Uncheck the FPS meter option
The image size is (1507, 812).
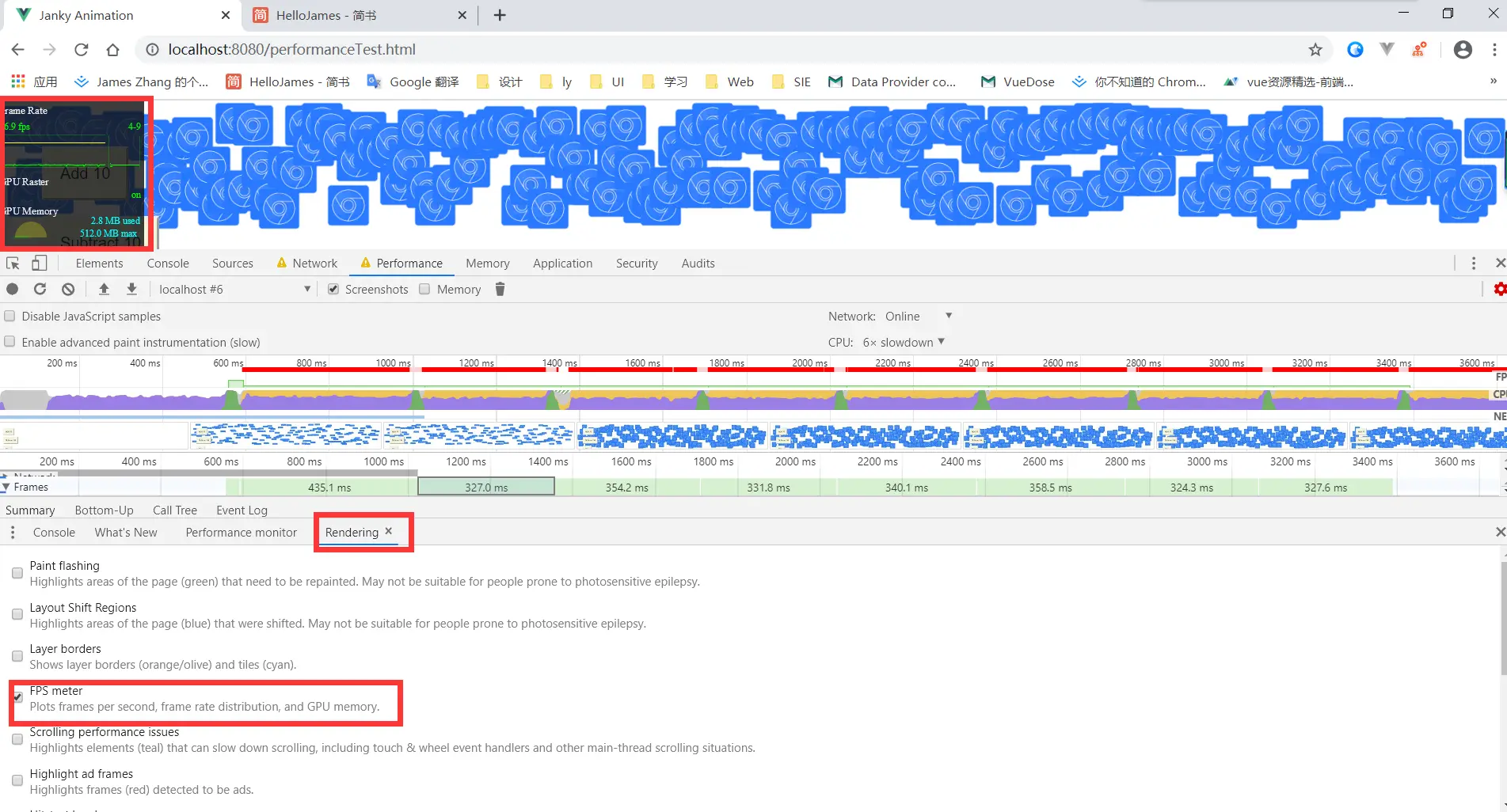(17, 697)
